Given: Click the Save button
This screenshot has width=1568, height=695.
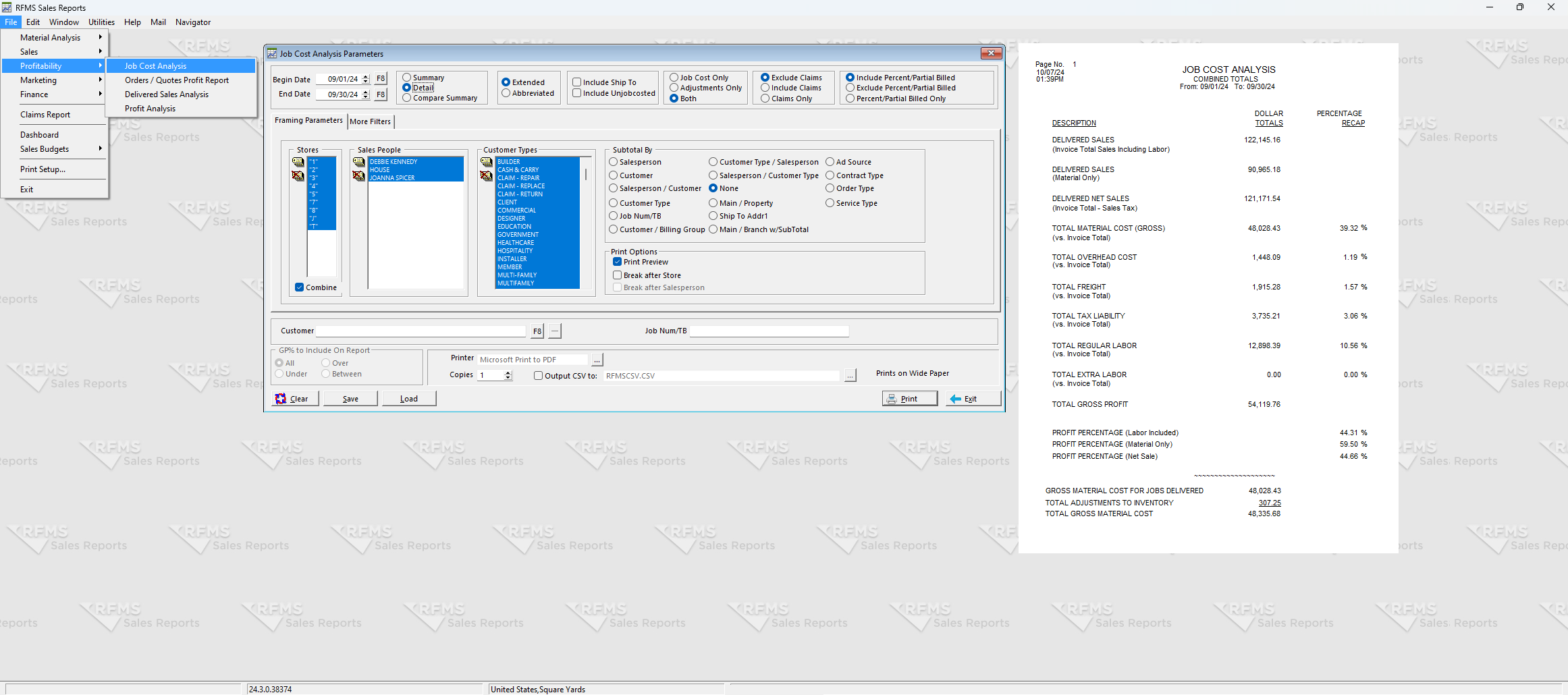Looking at the screenshot, I should pyautogui.click(x=350, y=399).
